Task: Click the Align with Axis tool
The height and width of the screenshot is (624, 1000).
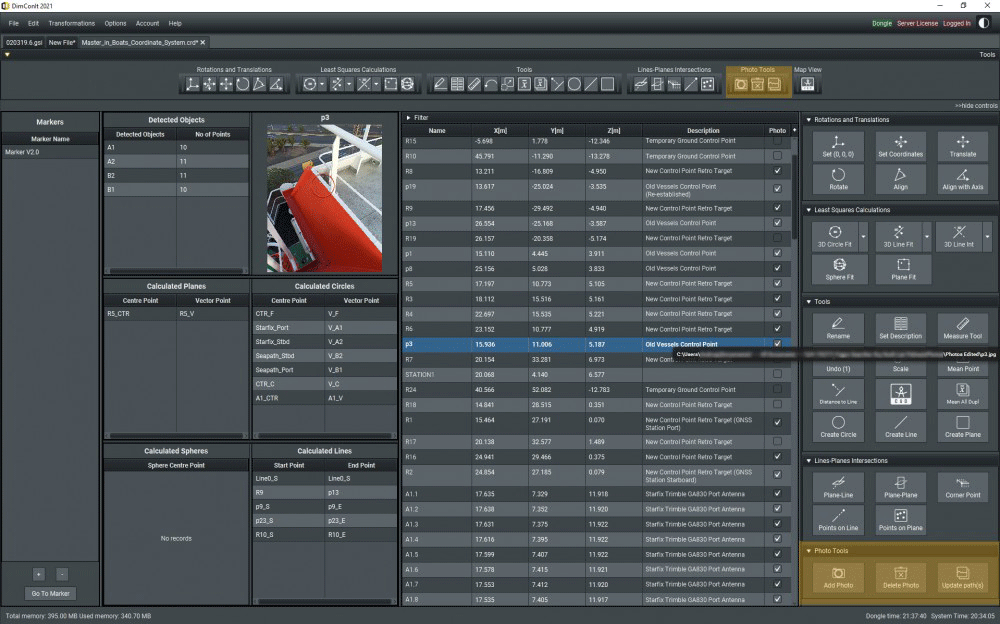Action: coord(962,178)
